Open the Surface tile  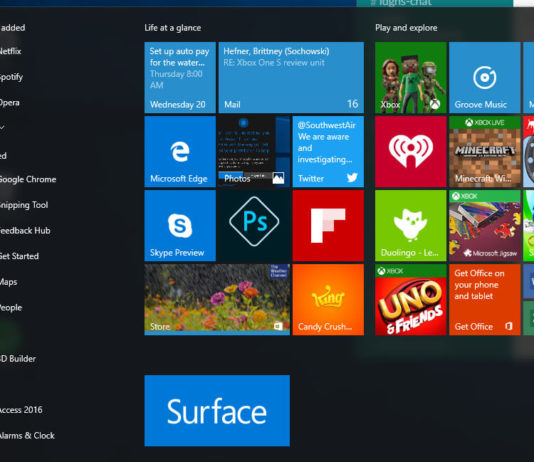click(217, 411)
